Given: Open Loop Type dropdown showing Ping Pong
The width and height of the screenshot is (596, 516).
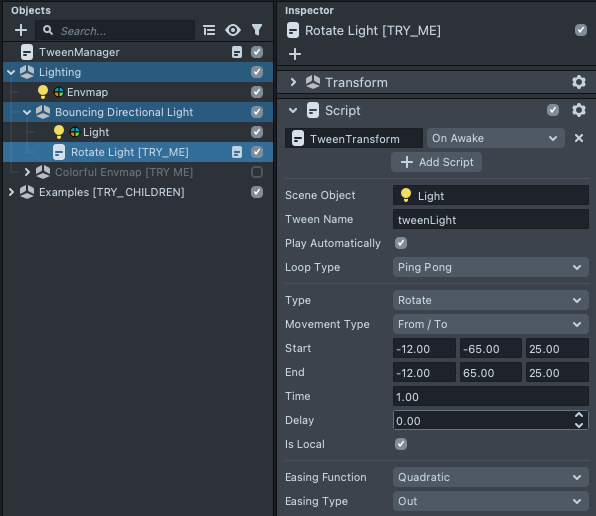Looking at the screenshot, I should 491,267.
